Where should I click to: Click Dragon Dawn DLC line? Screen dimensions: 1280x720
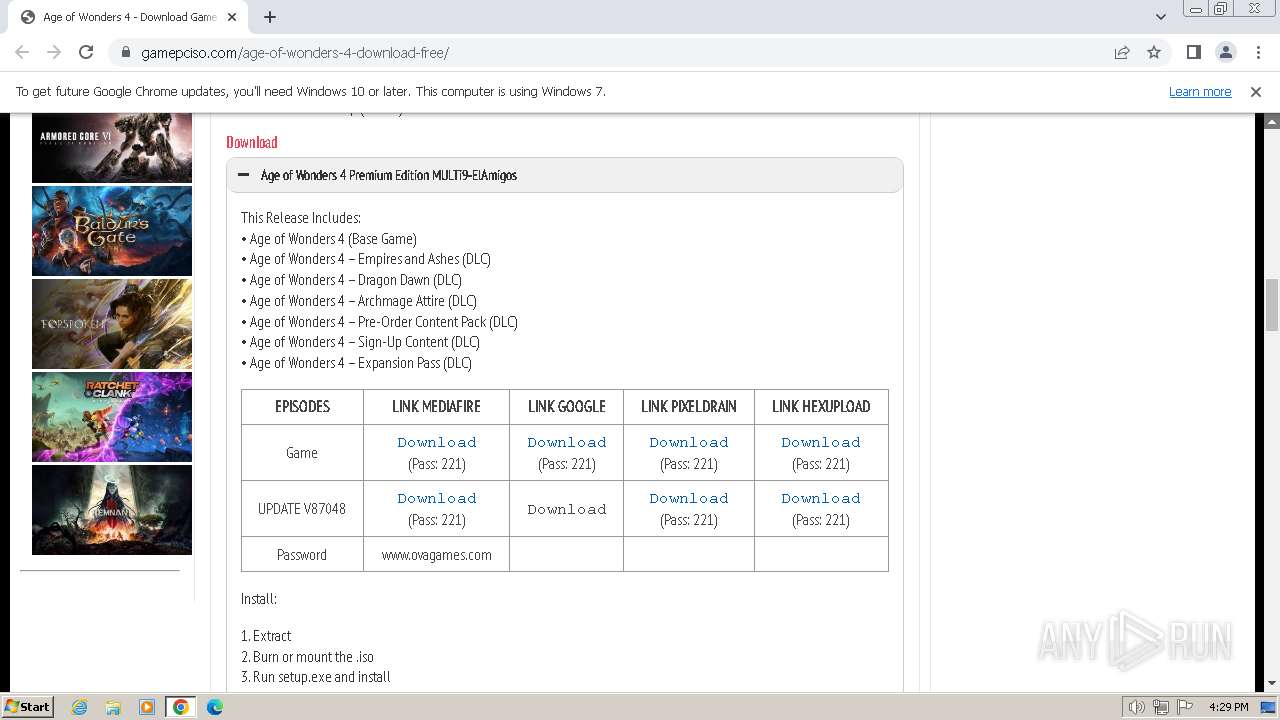point(352,280)
